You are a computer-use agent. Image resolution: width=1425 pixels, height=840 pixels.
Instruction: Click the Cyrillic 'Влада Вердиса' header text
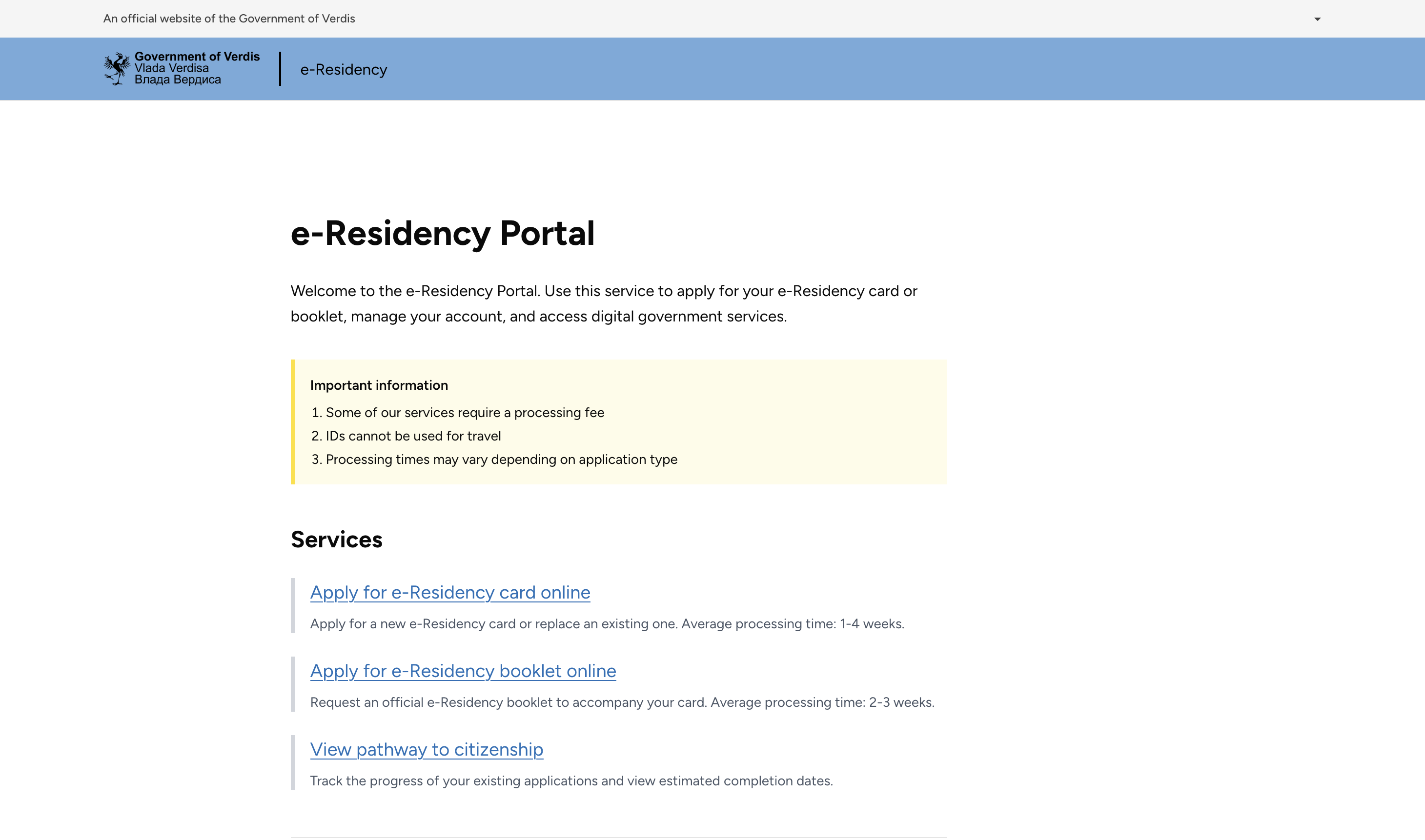coord(177,80)
